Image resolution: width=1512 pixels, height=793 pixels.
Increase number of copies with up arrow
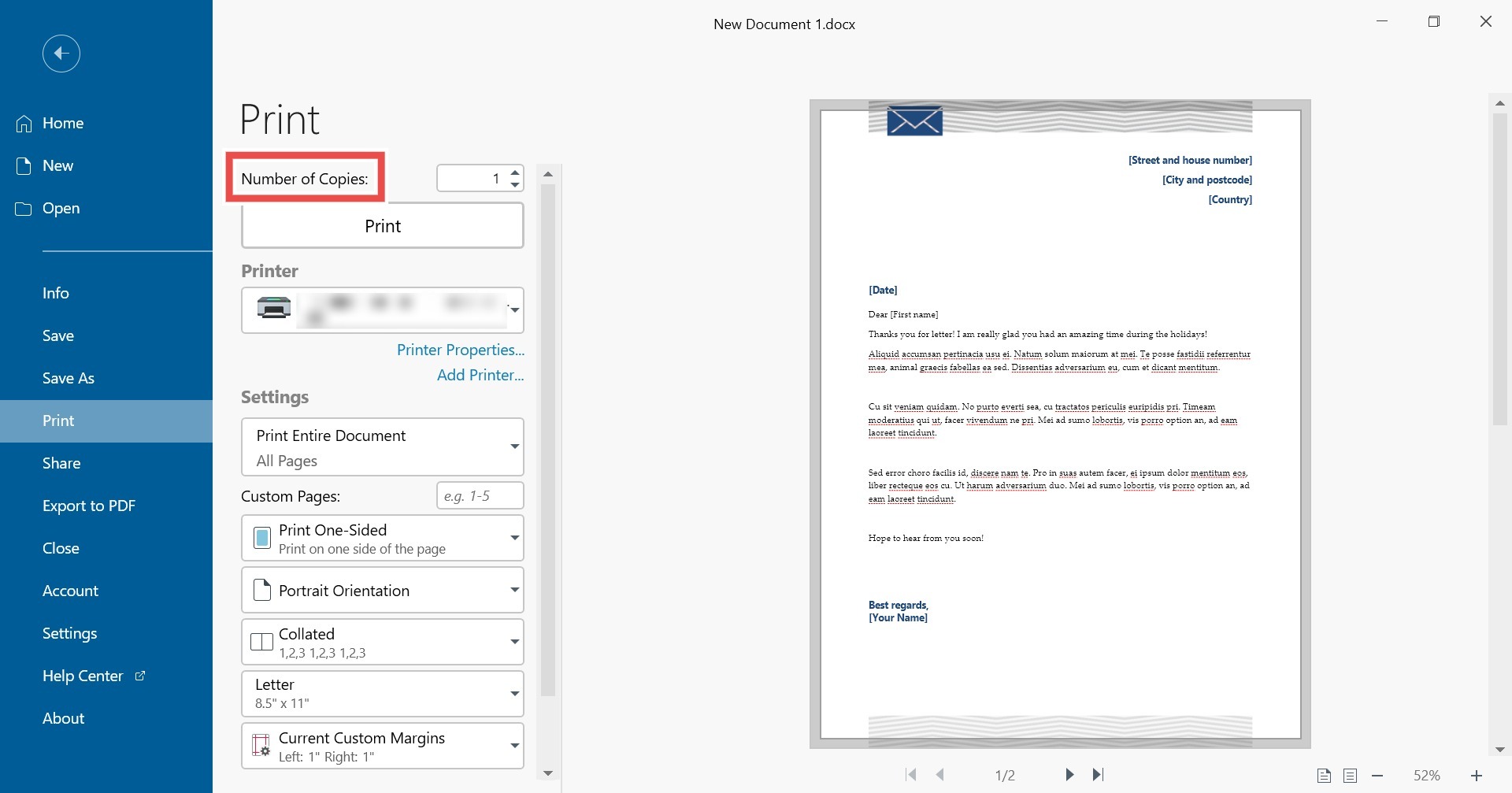[515, 172]
